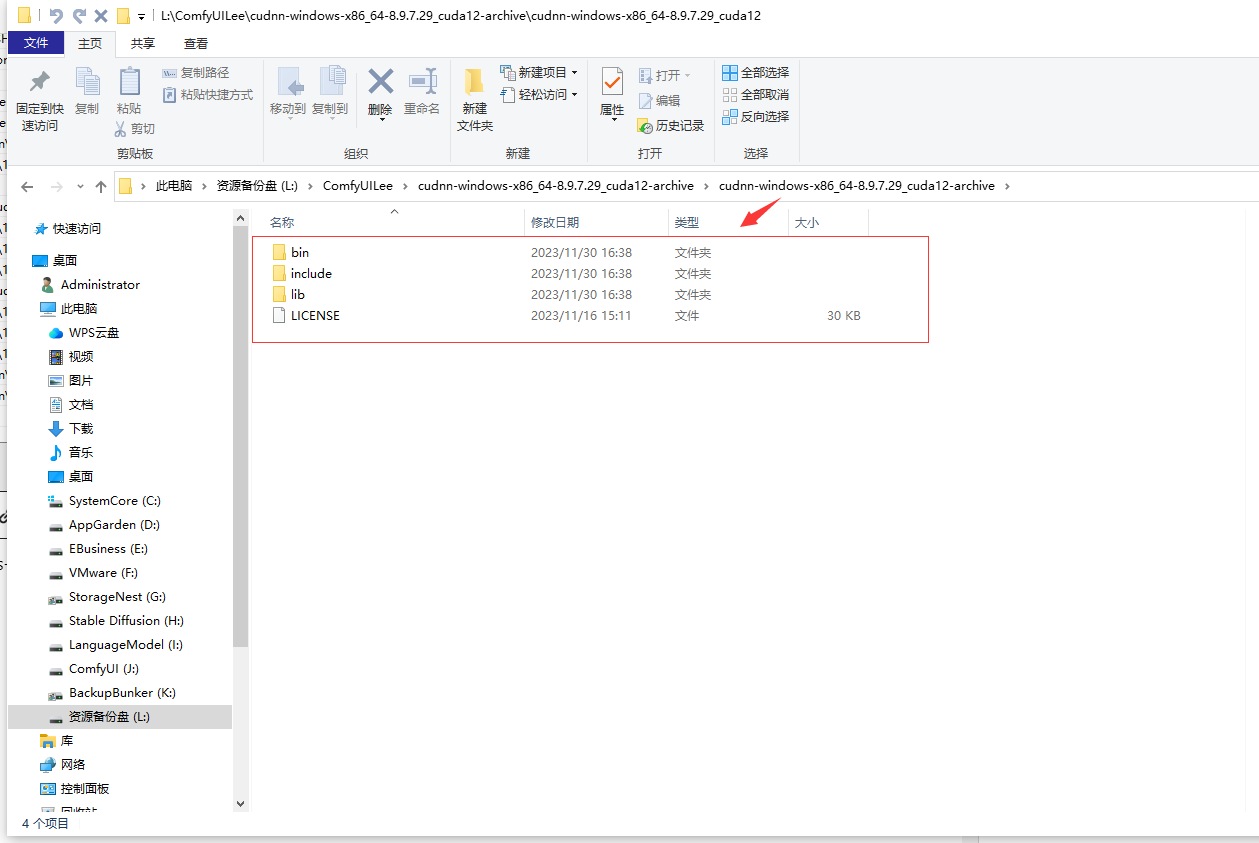The width and height of the screenshot is (1259, 843).
Task: Click the Paste clipboard icon
Action: [129, 82]
